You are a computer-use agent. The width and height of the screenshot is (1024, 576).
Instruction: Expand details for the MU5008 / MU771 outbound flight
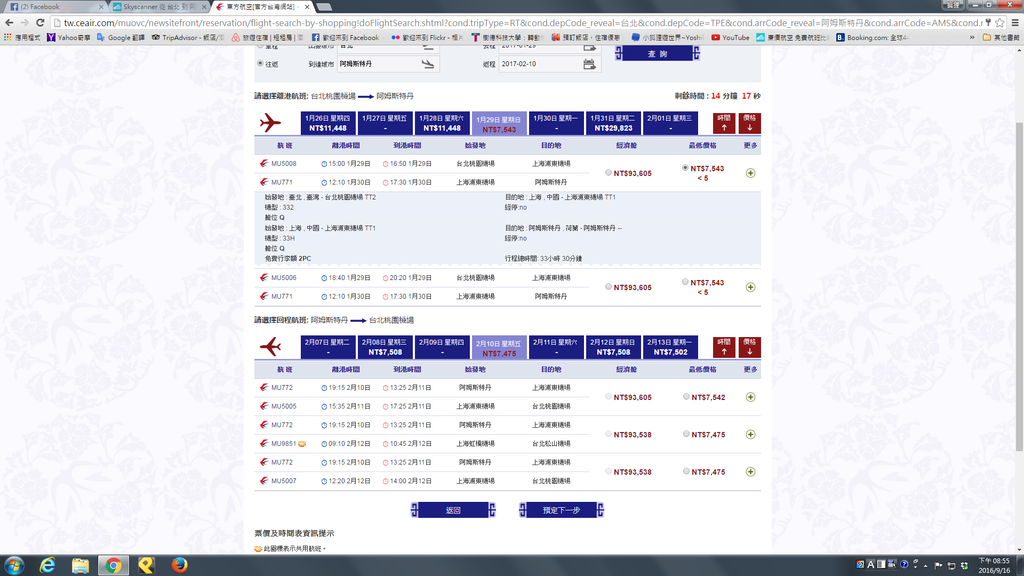click(750, 173)
